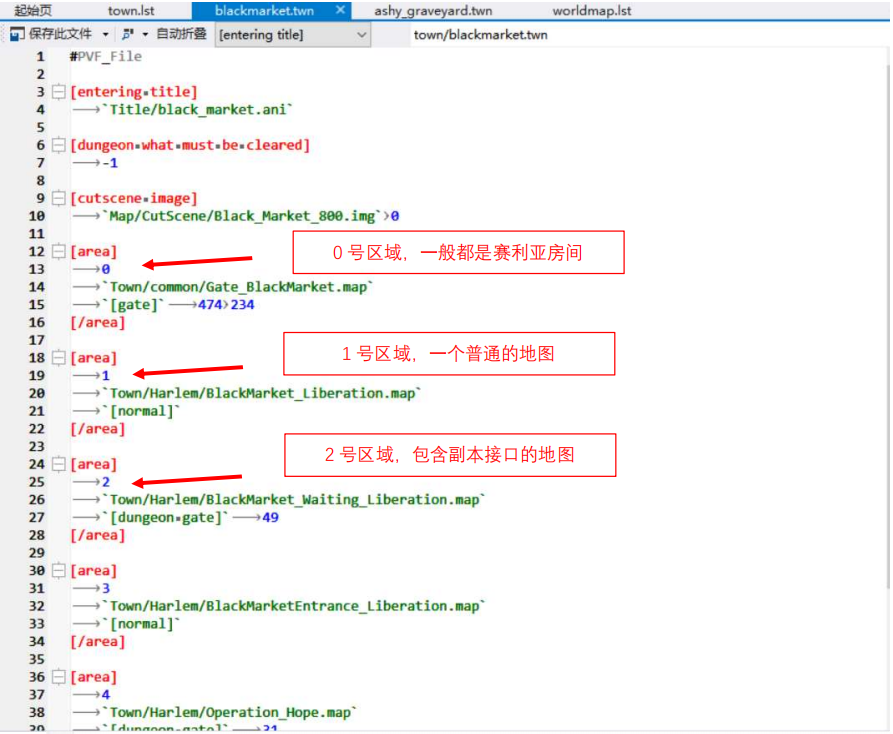Collapse the [entering title] fold marker
This screenshot has height=734, width=893.
59,92
